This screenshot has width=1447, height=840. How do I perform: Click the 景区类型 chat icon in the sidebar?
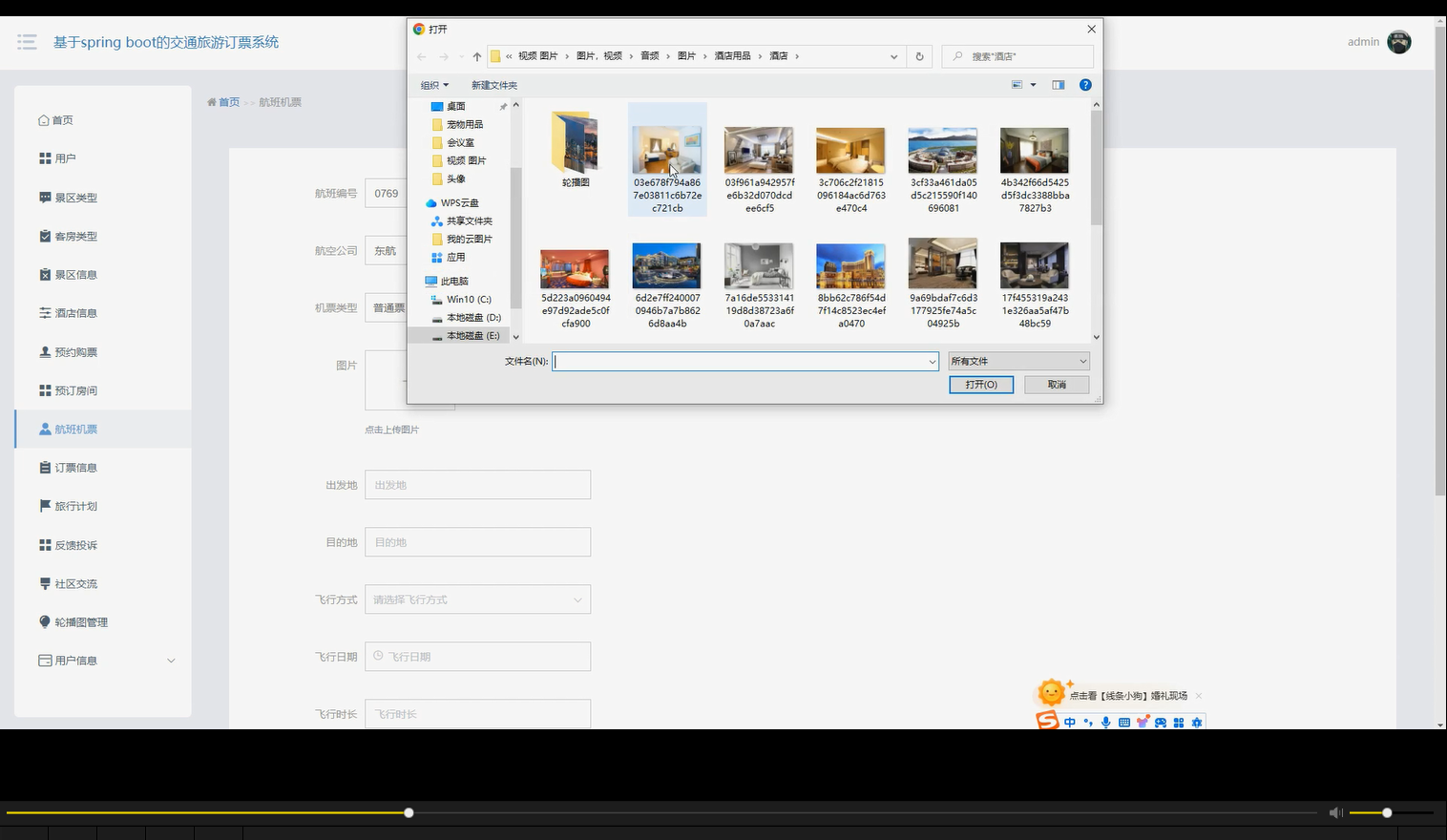click(45, 198)
